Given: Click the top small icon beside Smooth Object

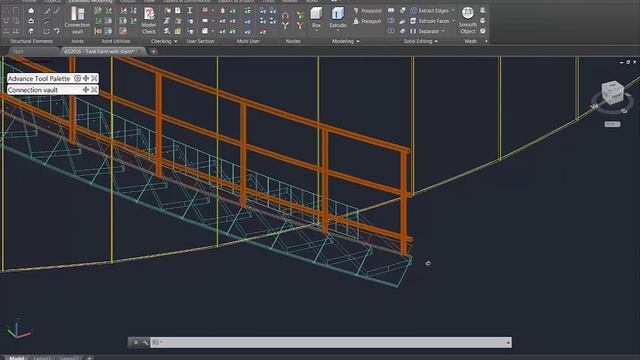Looking at the screenshot, I should point(483,11).
